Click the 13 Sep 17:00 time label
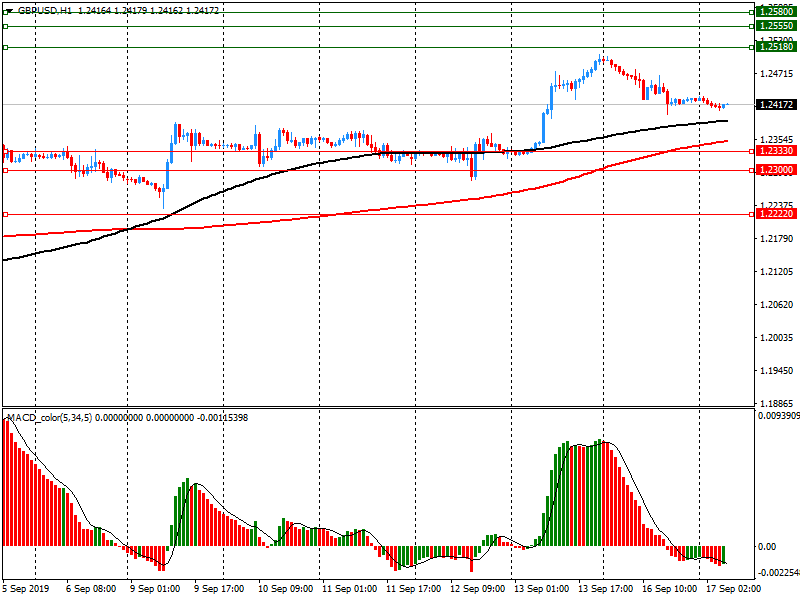Image resolution: width=800 pixels, height=600 pixels. [606, 589]
